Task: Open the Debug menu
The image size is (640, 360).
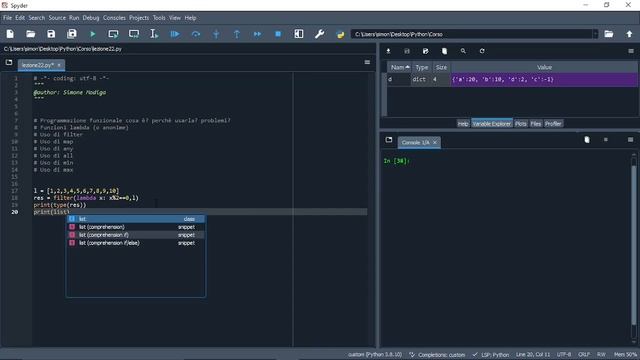Action: click(91, 18)
